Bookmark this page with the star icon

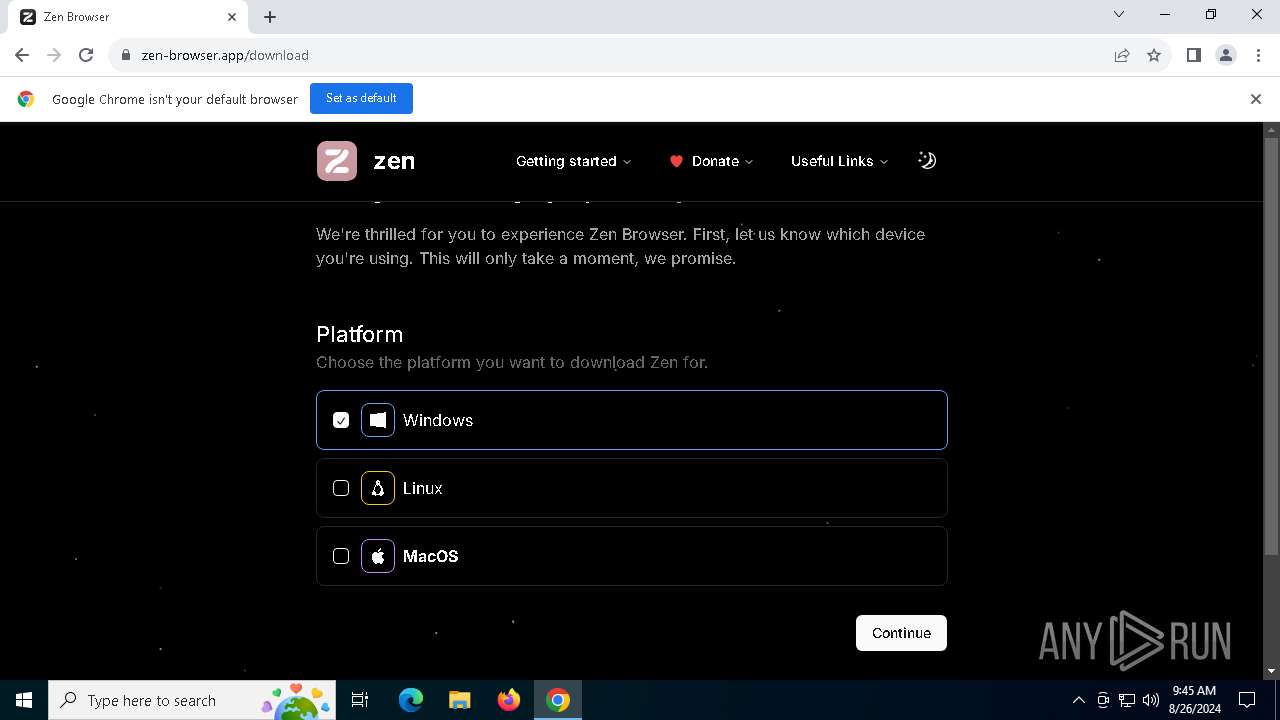pos(1154,55)
